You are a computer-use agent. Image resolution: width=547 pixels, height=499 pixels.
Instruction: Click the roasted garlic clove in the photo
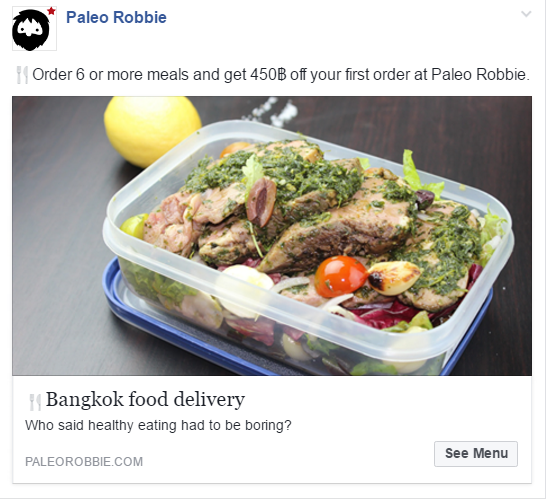coord(394,278)
